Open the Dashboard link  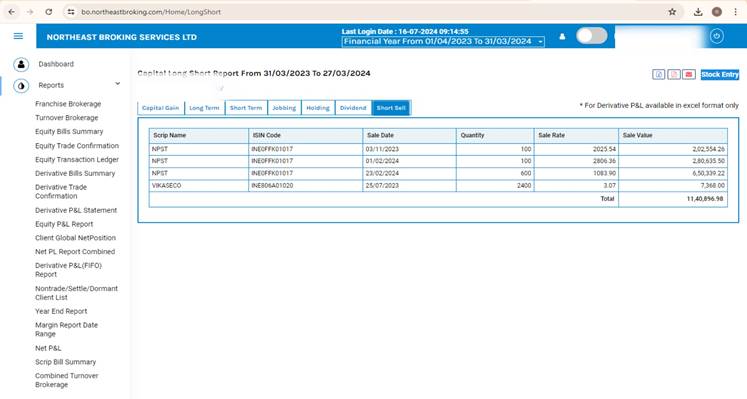56,64
